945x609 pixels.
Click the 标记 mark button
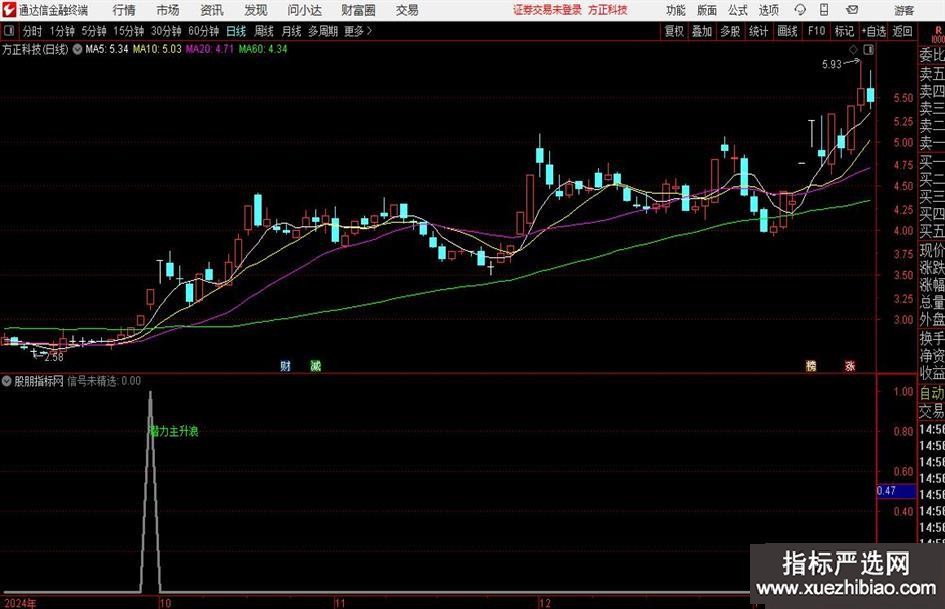point(844,31)
